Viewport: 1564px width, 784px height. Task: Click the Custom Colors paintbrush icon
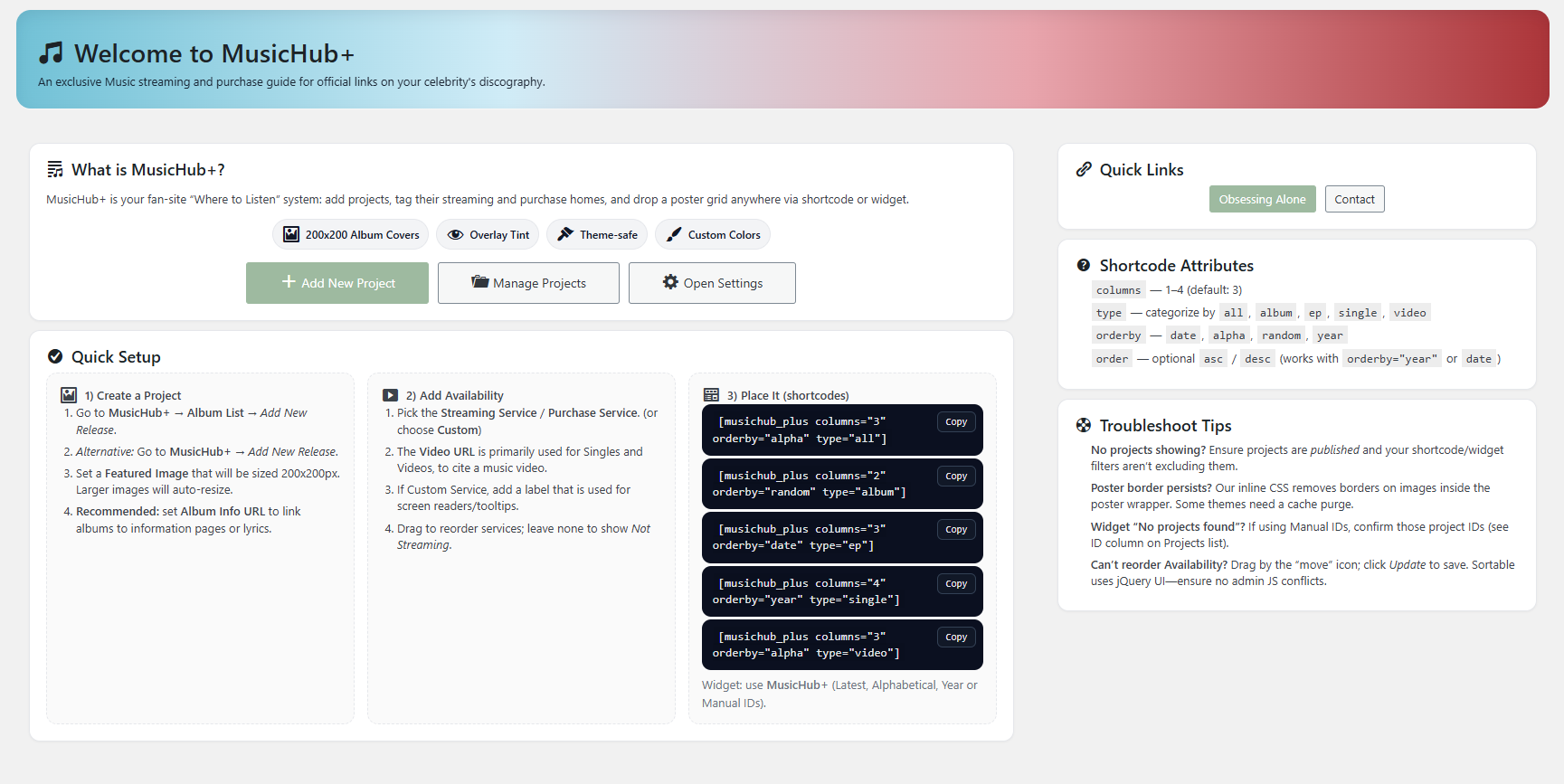pos(674,235)
